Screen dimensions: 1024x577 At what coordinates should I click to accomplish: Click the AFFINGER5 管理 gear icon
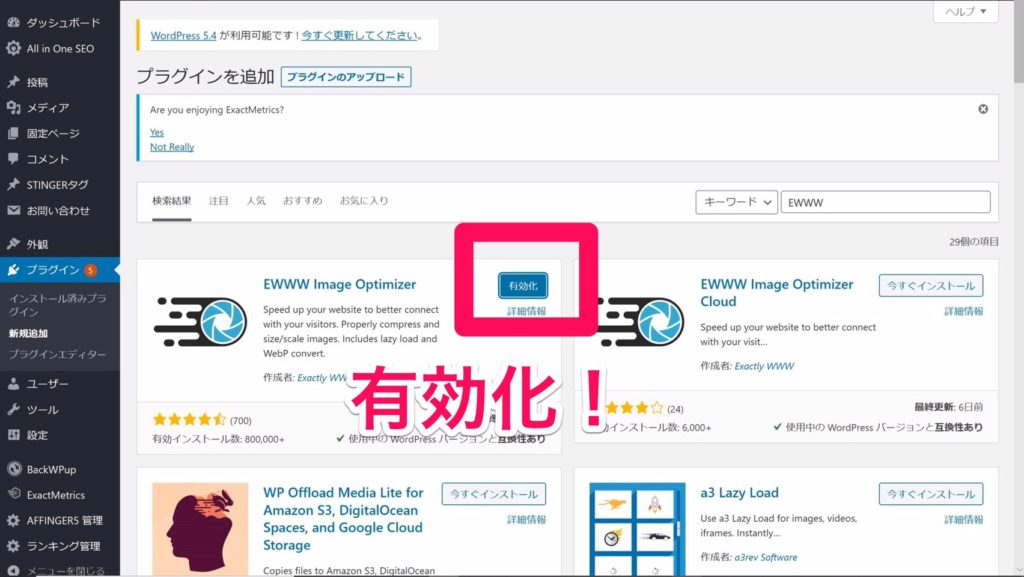[13, 520]
